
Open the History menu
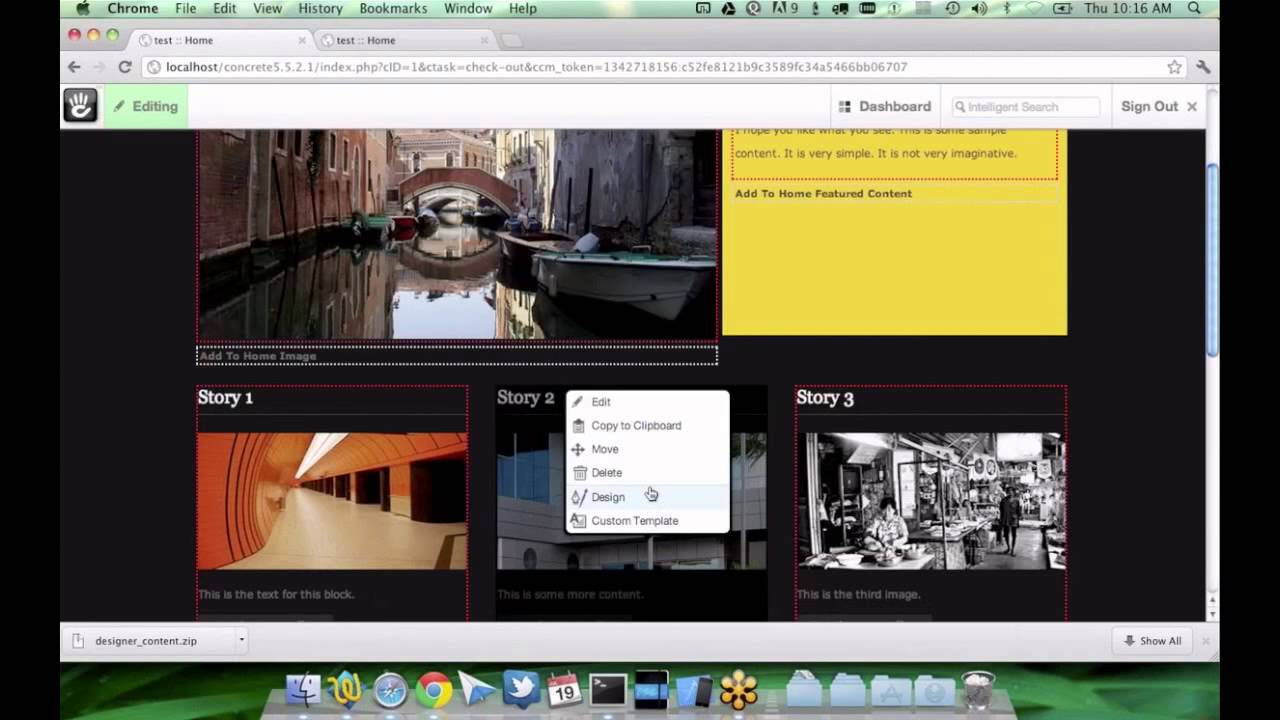[321, 8]
